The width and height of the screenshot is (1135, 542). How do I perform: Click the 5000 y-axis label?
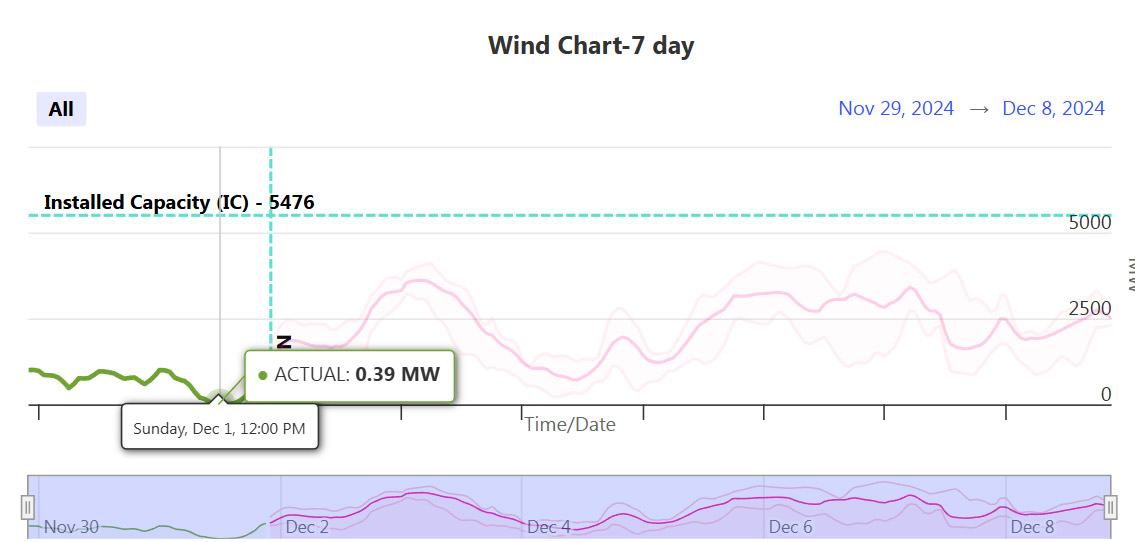(1089, 223)
